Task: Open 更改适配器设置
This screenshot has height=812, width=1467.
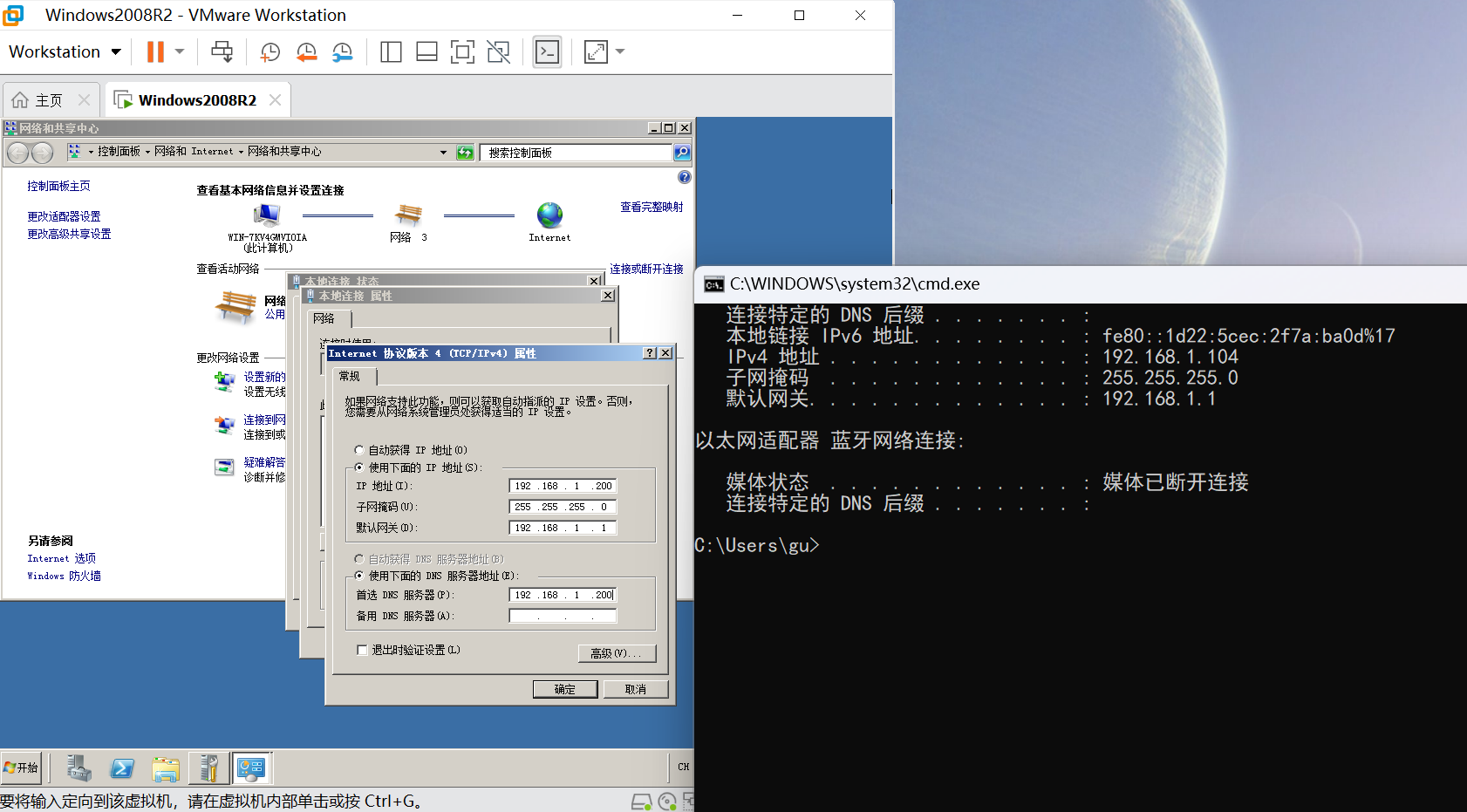Action: [x=64, y=216]
